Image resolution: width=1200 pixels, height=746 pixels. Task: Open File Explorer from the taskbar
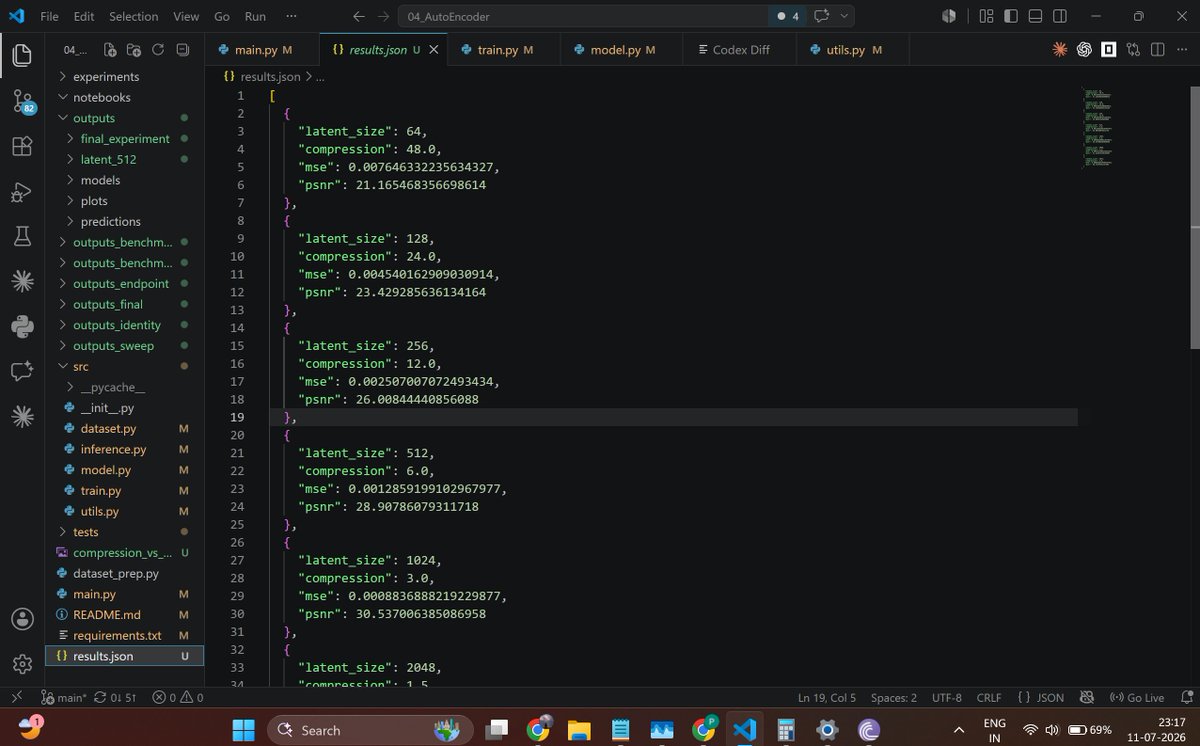579,730
